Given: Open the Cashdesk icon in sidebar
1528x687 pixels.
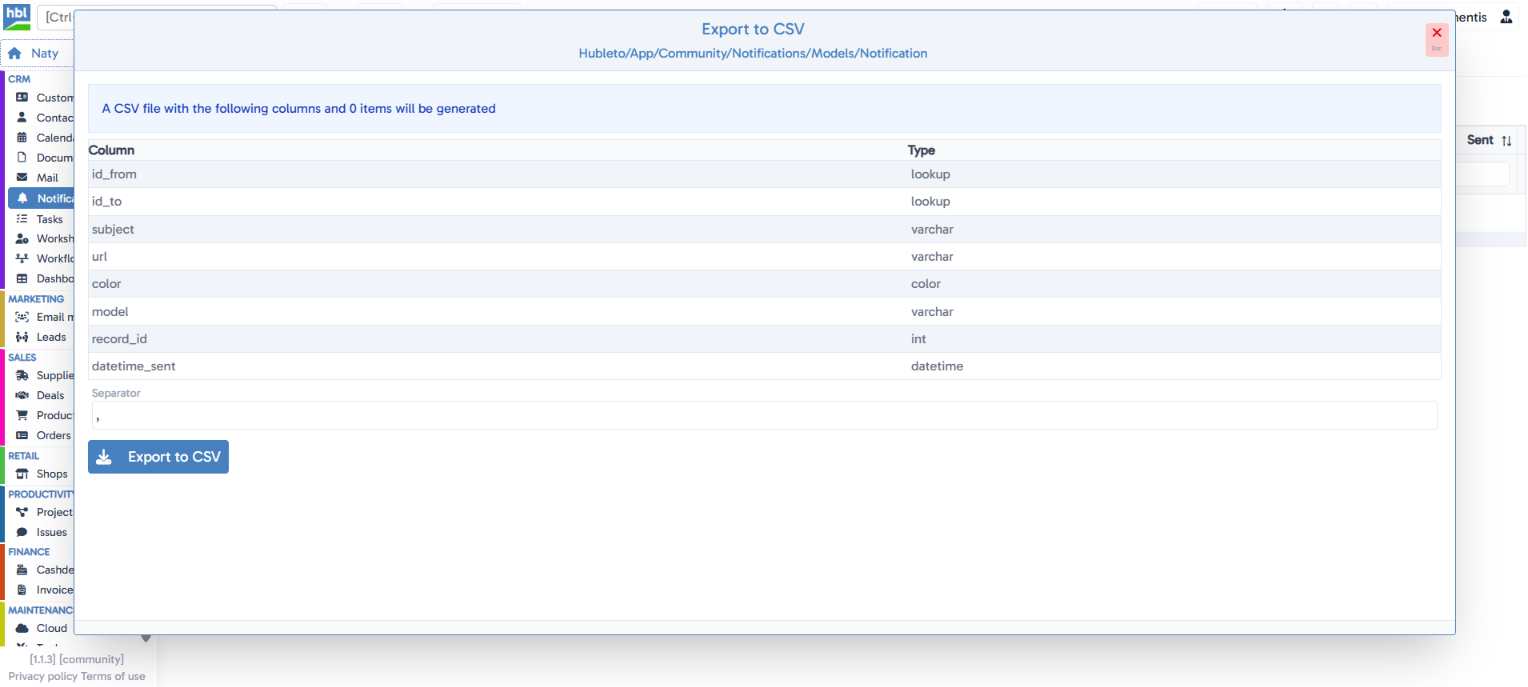Looking at the screenshot, I should pos(22,570).
